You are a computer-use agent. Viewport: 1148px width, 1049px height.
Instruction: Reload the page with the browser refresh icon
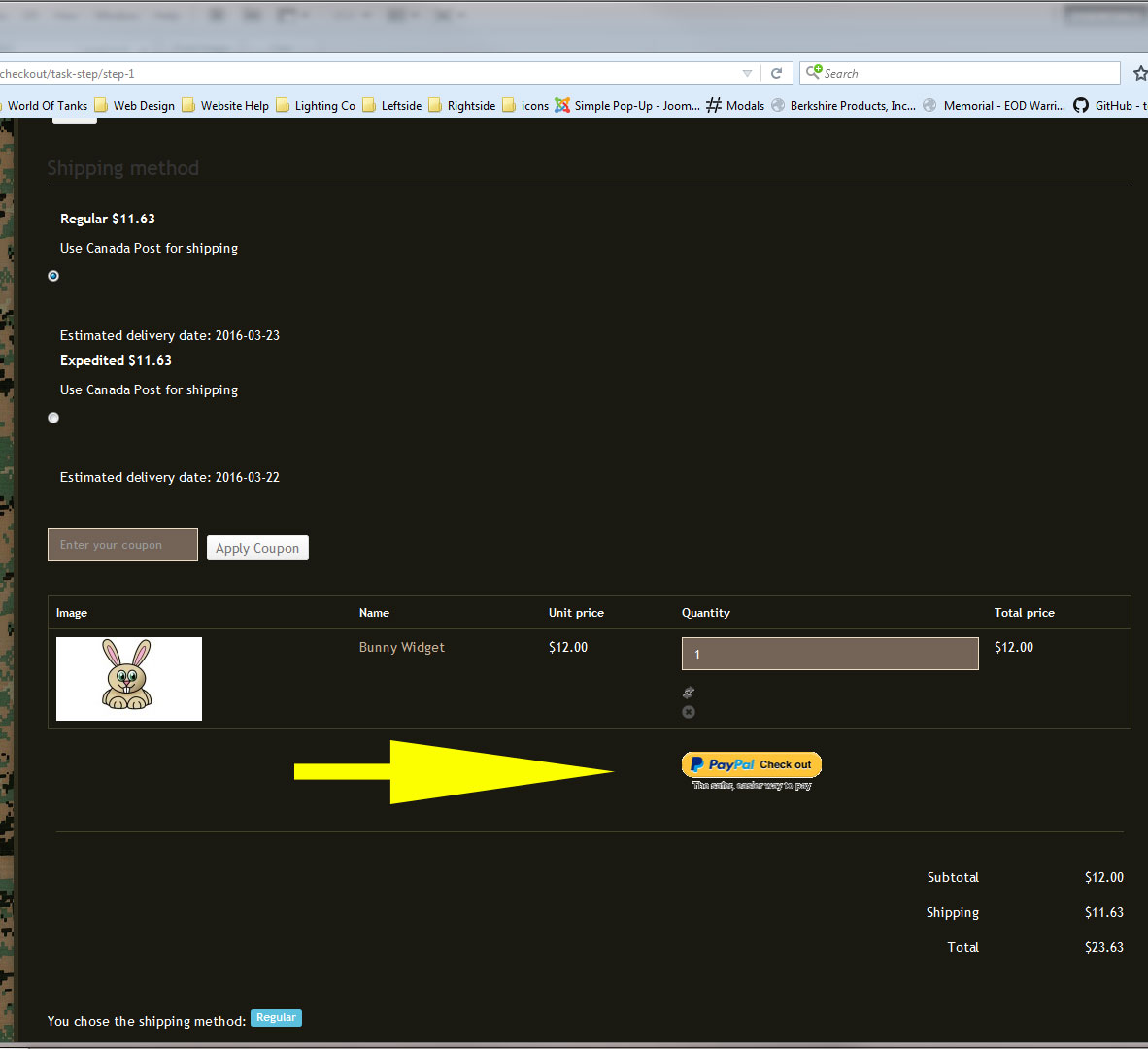[776, 73]
